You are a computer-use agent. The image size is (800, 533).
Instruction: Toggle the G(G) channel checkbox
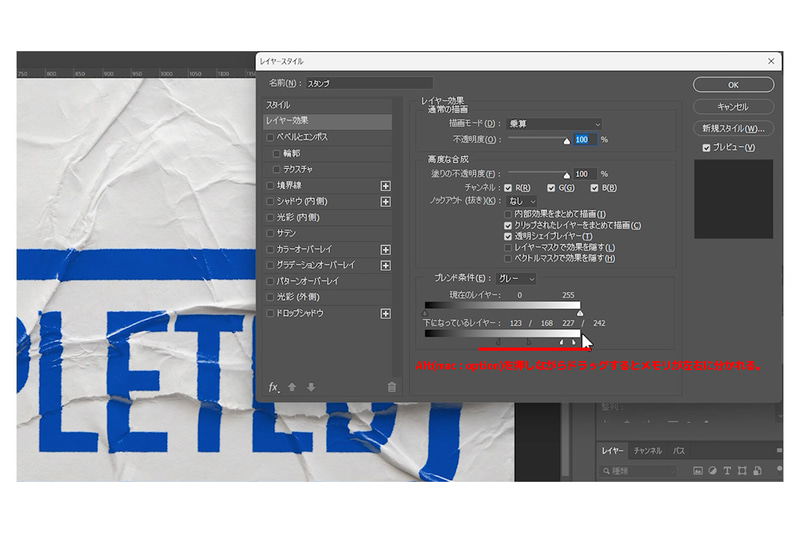(x=551, y=188)
